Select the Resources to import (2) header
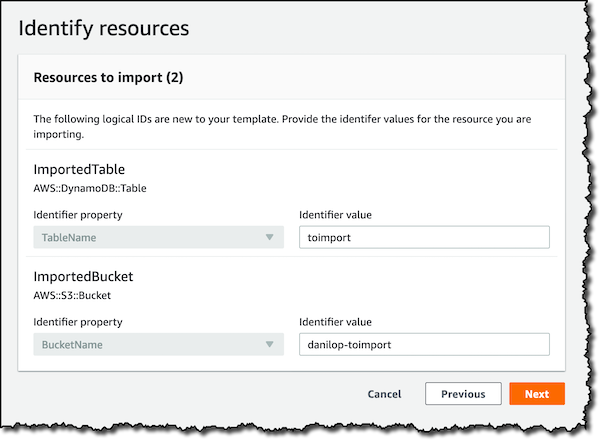 108,77
